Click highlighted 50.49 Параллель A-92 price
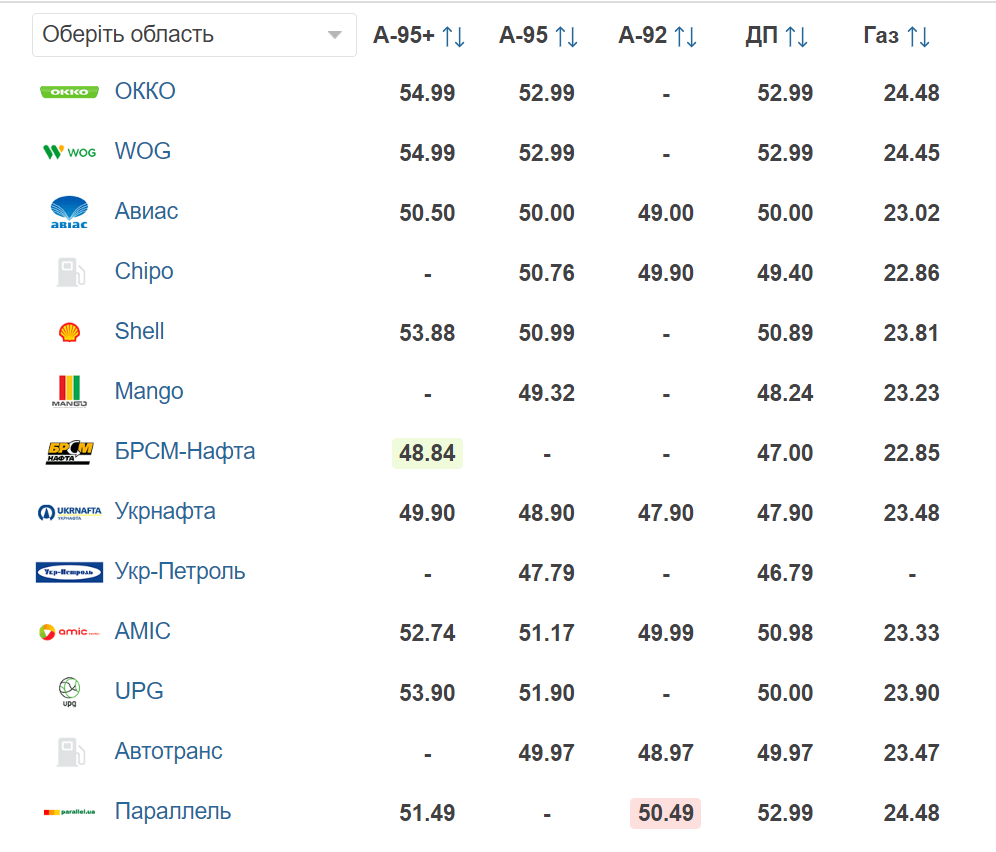996x852 pixels. (x=665, y=813)
